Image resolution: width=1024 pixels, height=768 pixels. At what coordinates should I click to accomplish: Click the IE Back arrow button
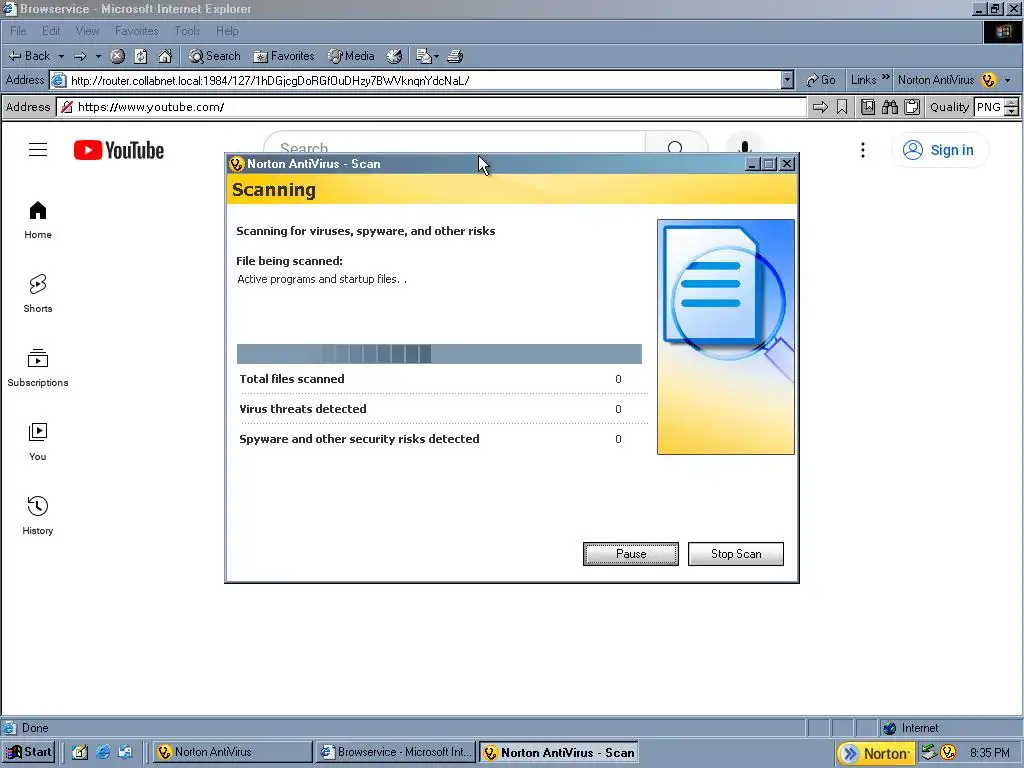29,56
